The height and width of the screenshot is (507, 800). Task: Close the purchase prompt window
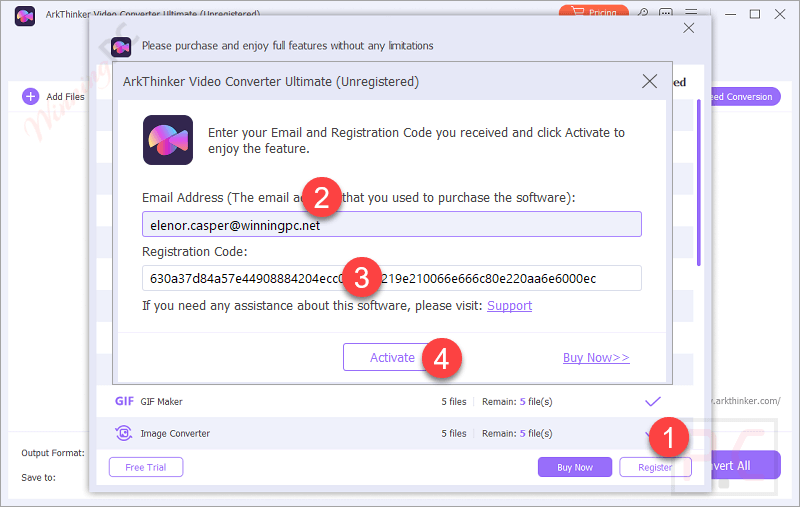[x=688, y=28]
